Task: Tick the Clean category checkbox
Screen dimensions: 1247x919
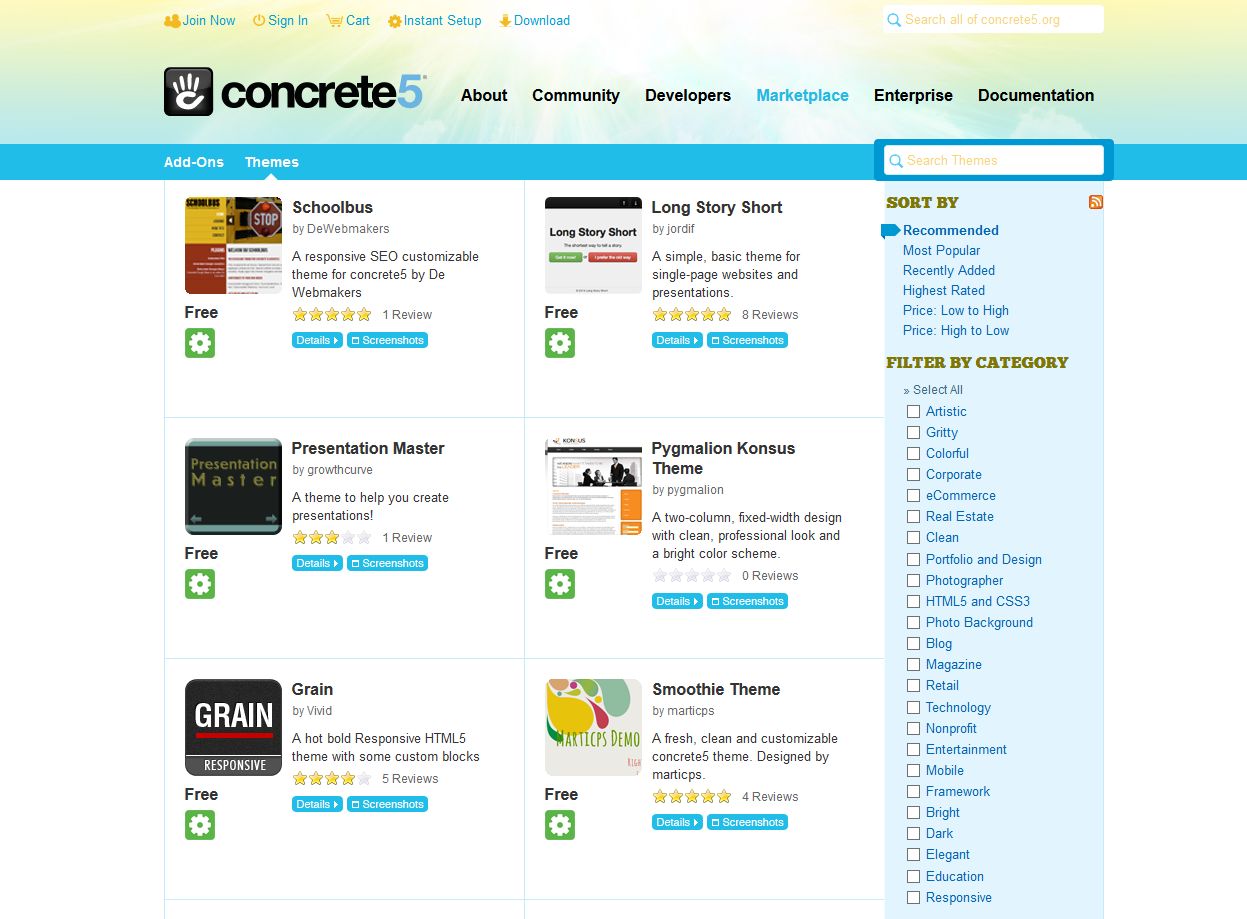Action: click(913, 538)
